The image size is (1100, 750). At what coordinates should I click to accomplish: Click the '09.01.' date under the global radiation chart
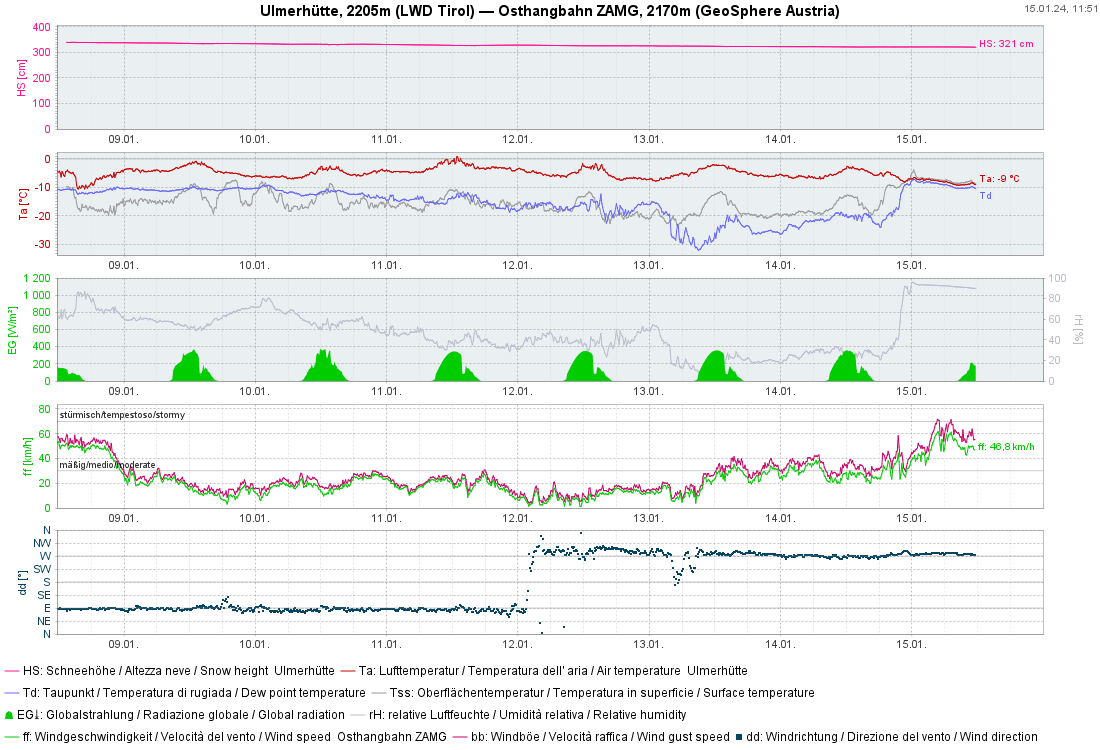[x=123, y=391]
